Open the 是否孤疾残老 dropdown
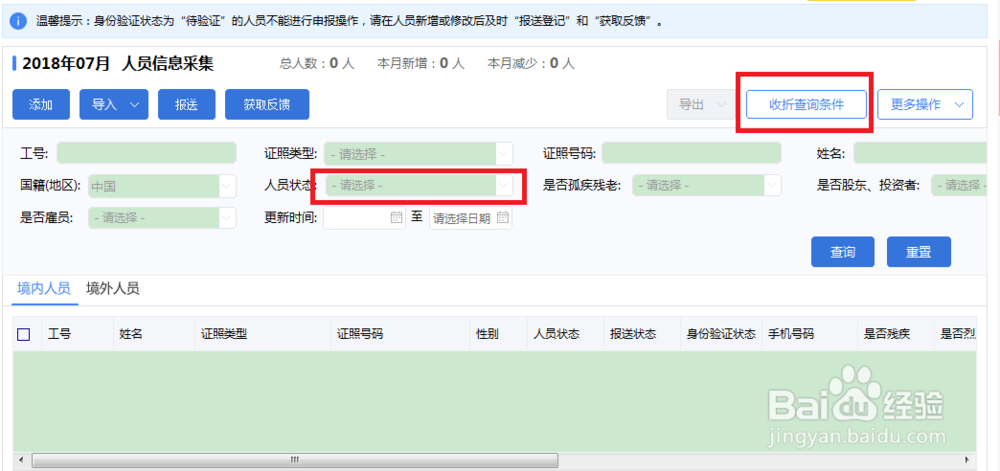Screen dimensions: 1000x471 point(707,185)
